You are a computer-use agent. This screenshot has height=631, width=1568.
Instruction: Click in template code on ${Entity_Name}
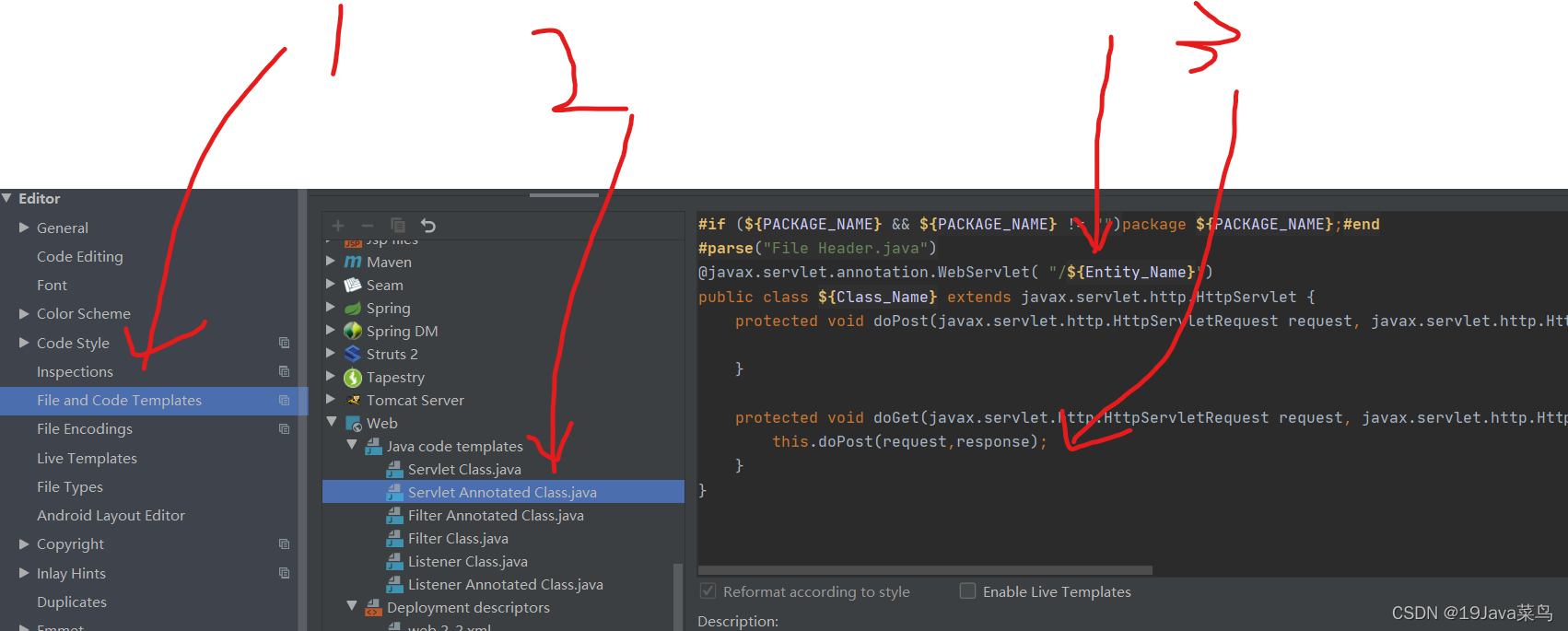click(x=1130, y=273)
